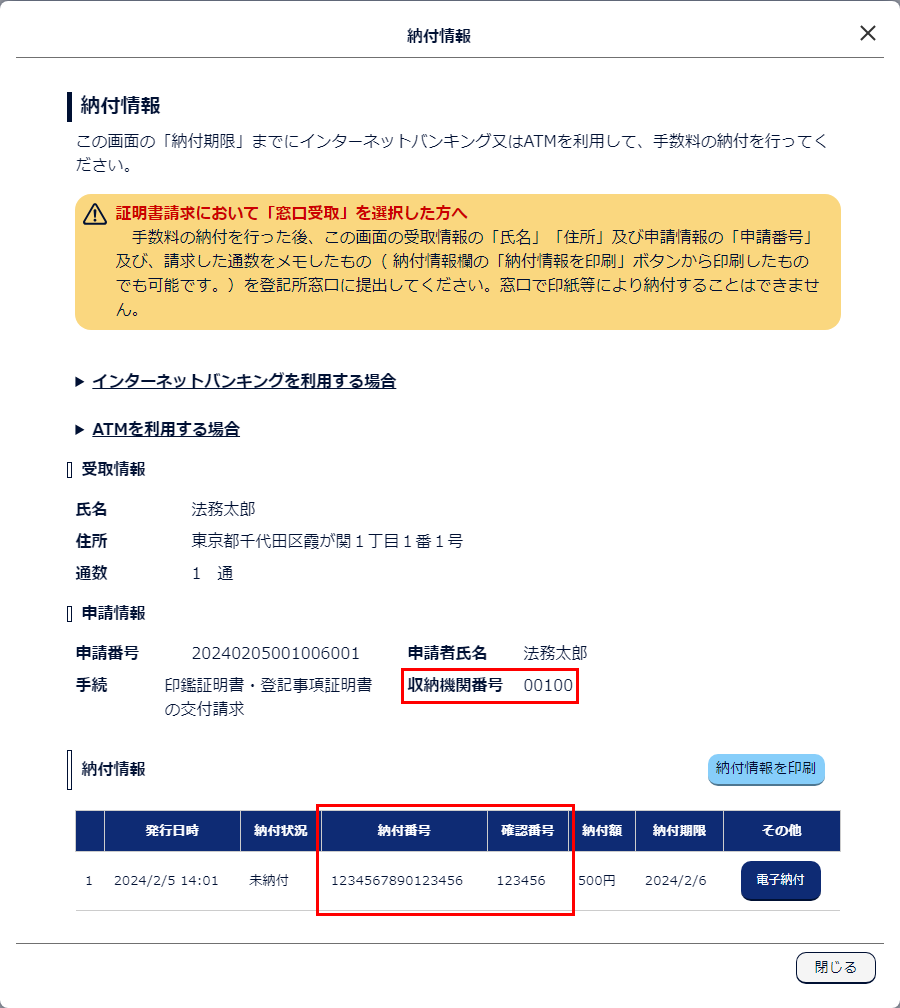Click the 確認番号 value 123456
Screen dimensions: 900x1008
point(521,881)
